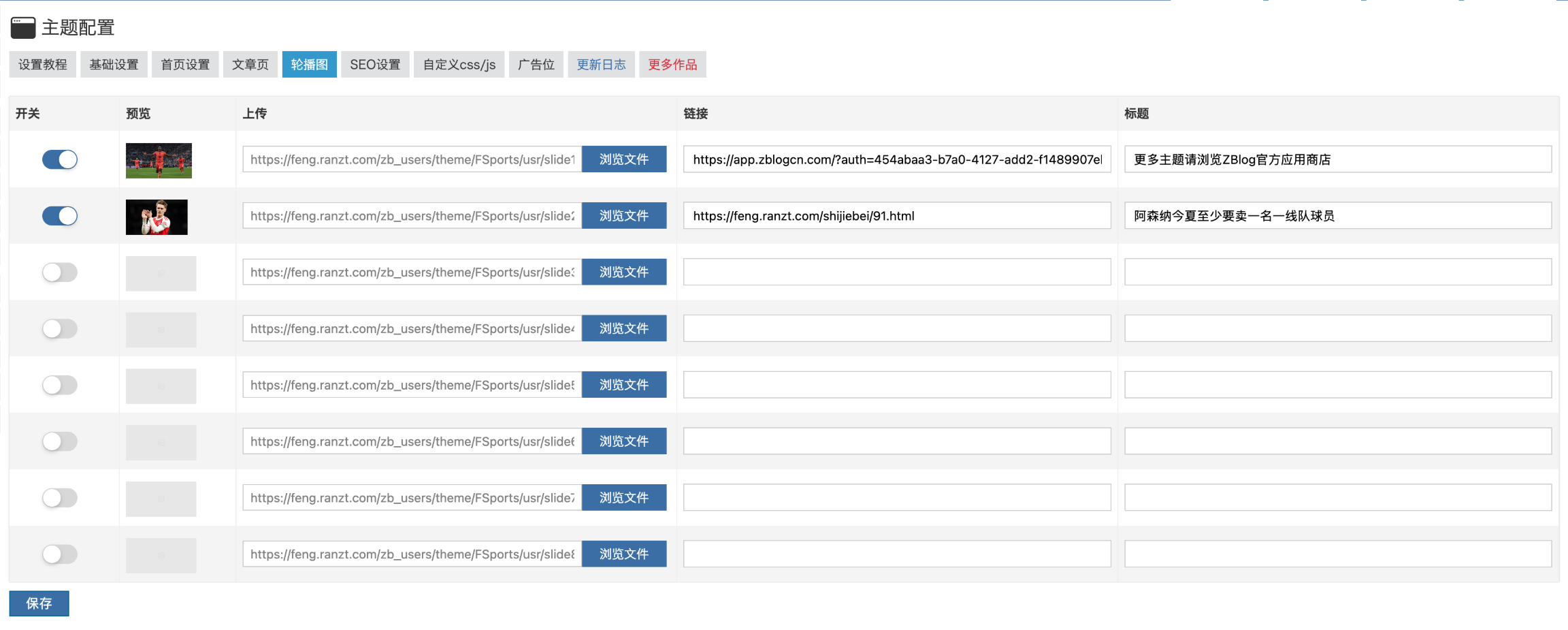Visit the red 更多作品 link
The height and width of the screenshot is (630, 1568).
point(672,65)
